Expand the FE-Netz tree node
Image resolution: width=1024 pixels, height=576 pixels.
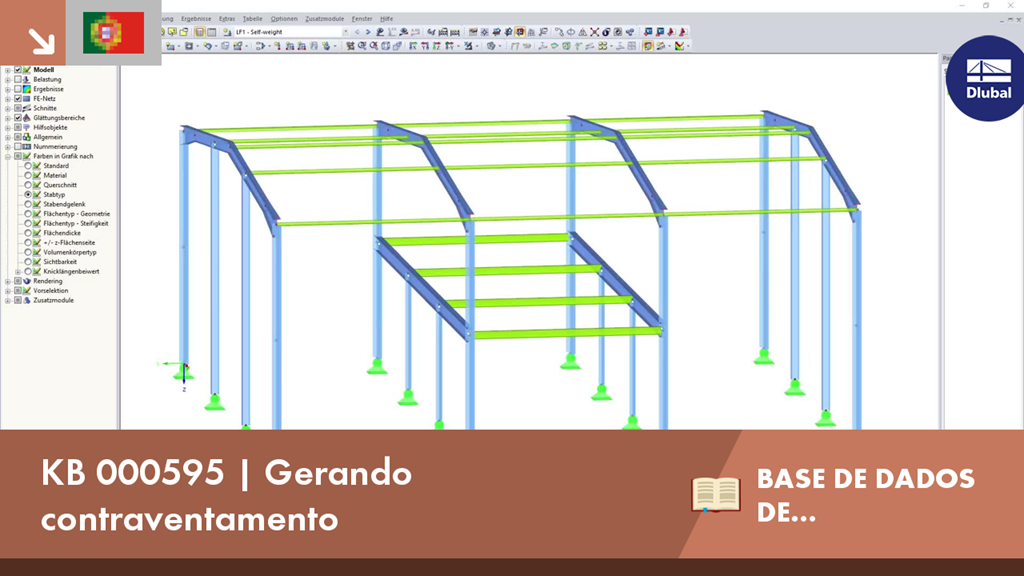click(8, 99)
